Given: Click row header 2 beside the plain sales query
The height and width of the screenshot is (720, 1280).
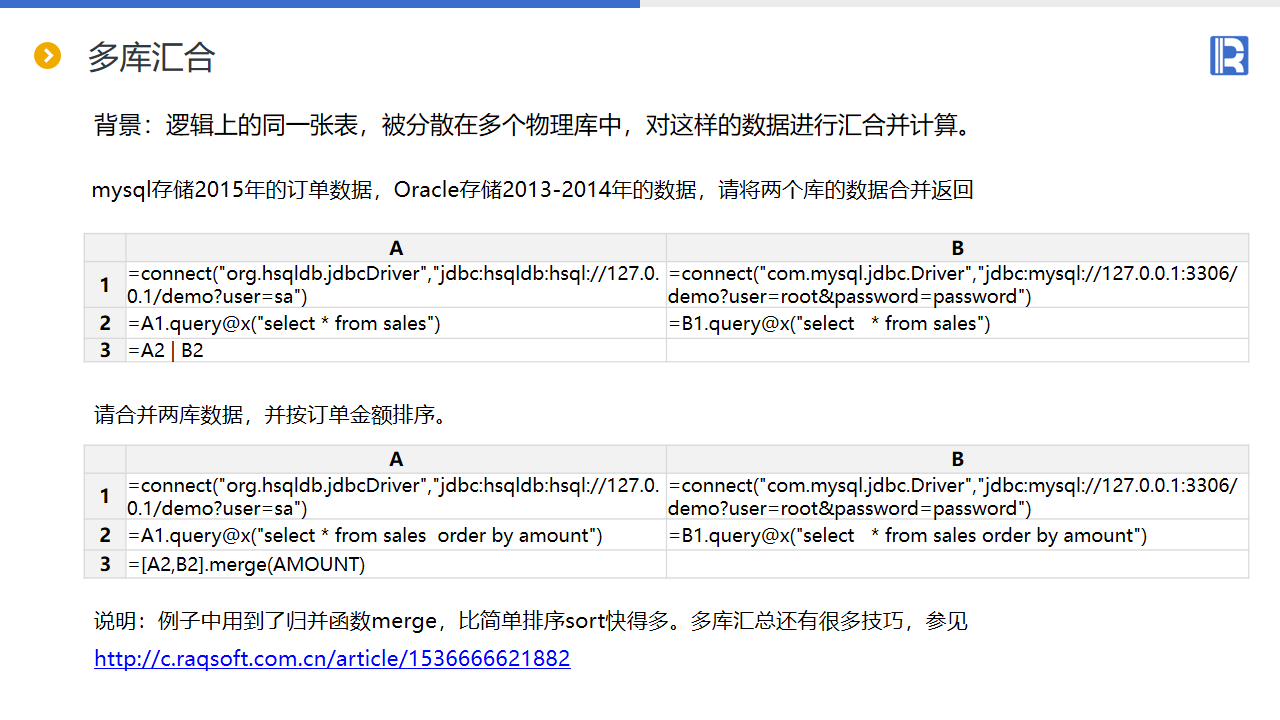Looking at the screenshot, I should pyautogui.click(x=105, y=323).
